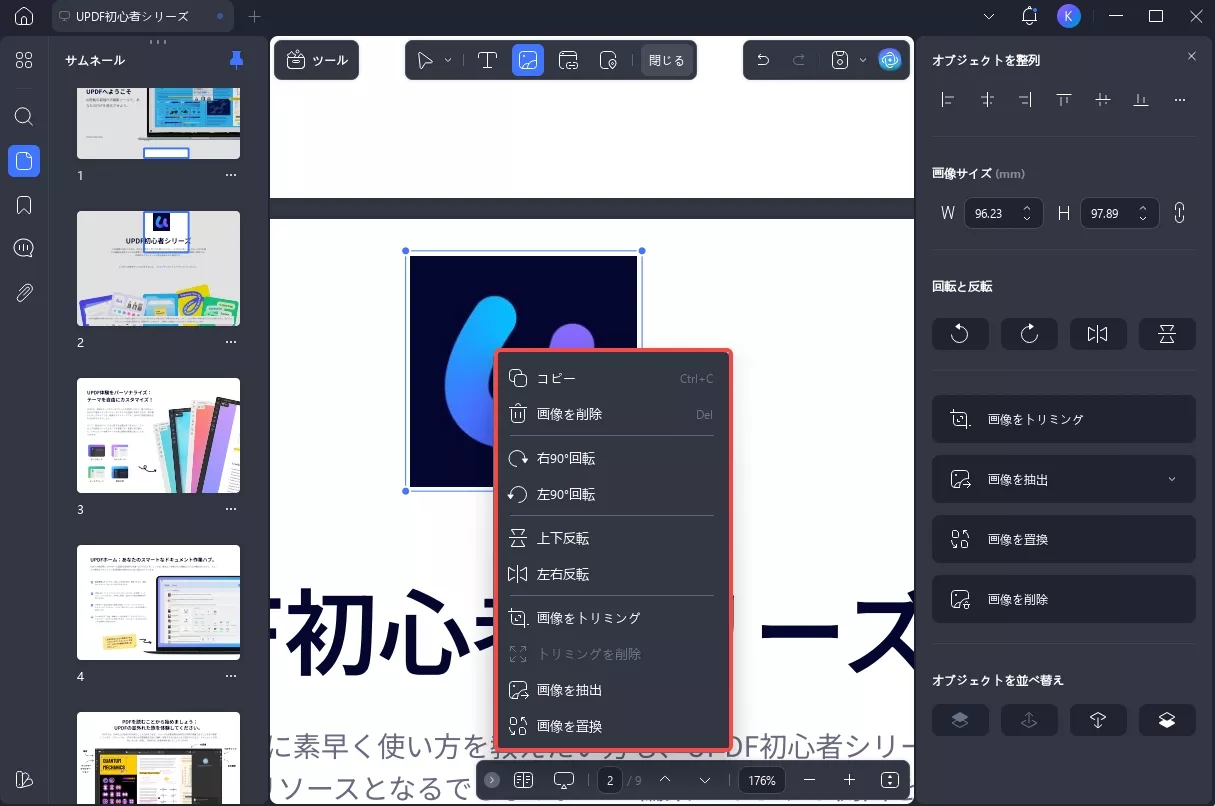The width and height of the screenshot is (1215, 806).
Task: Expand the bottom bar arrow button
Action: coord(491,780)
